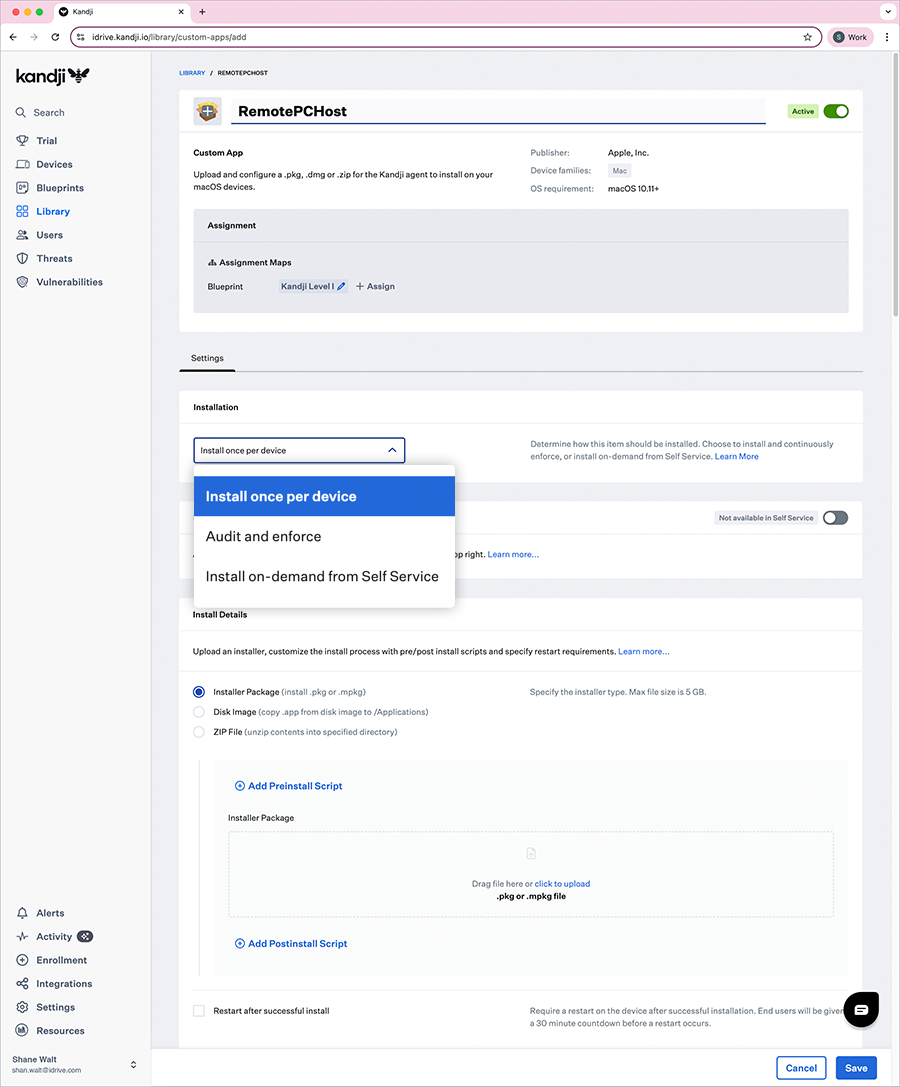The width and height of the screenshot is (900, 1087).
Task: Switch to the Settings tab
Action: pyautogui.click(x=207, y=358)
